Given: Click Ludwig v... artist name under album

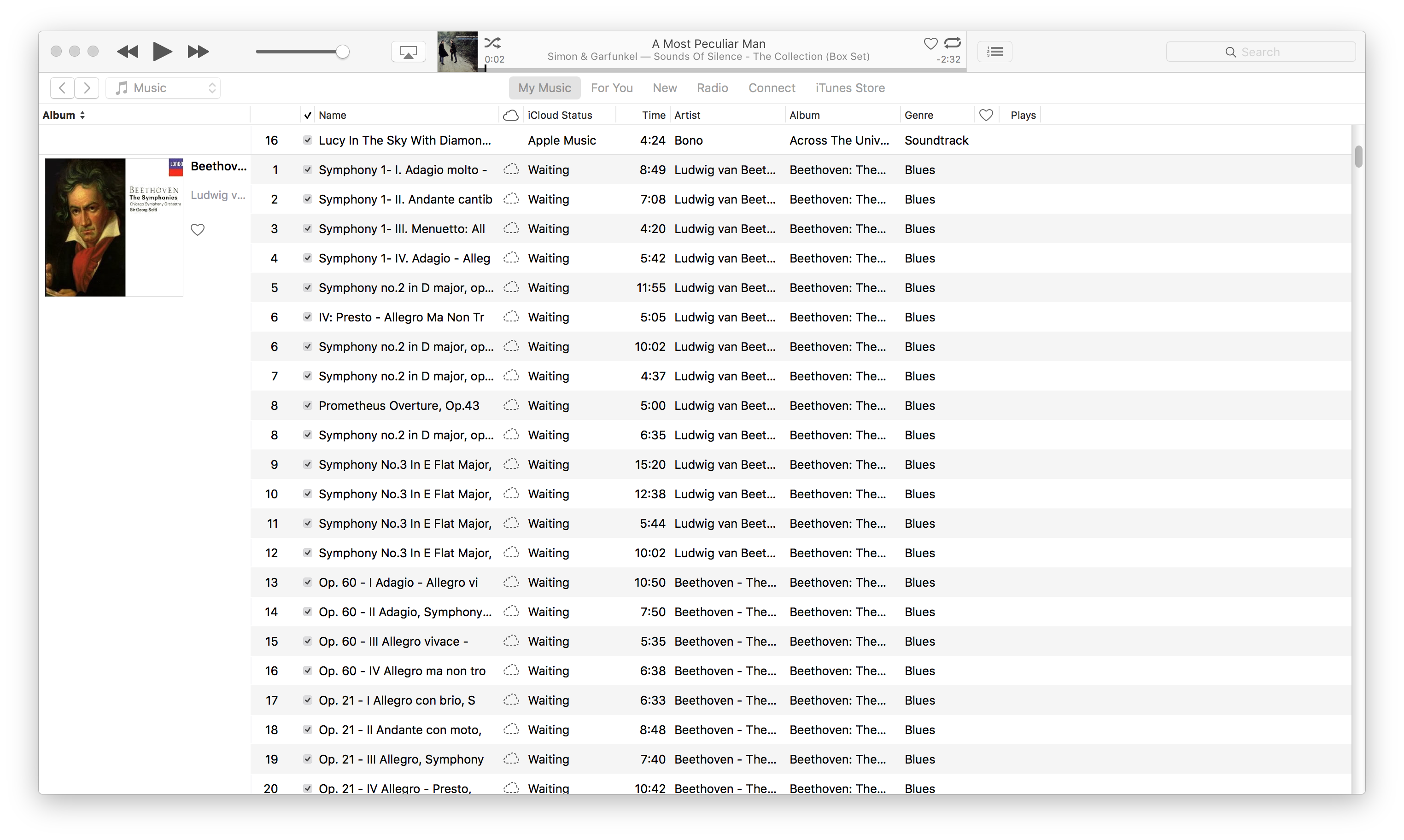Looking at the screenshot, I should (218, 195).
